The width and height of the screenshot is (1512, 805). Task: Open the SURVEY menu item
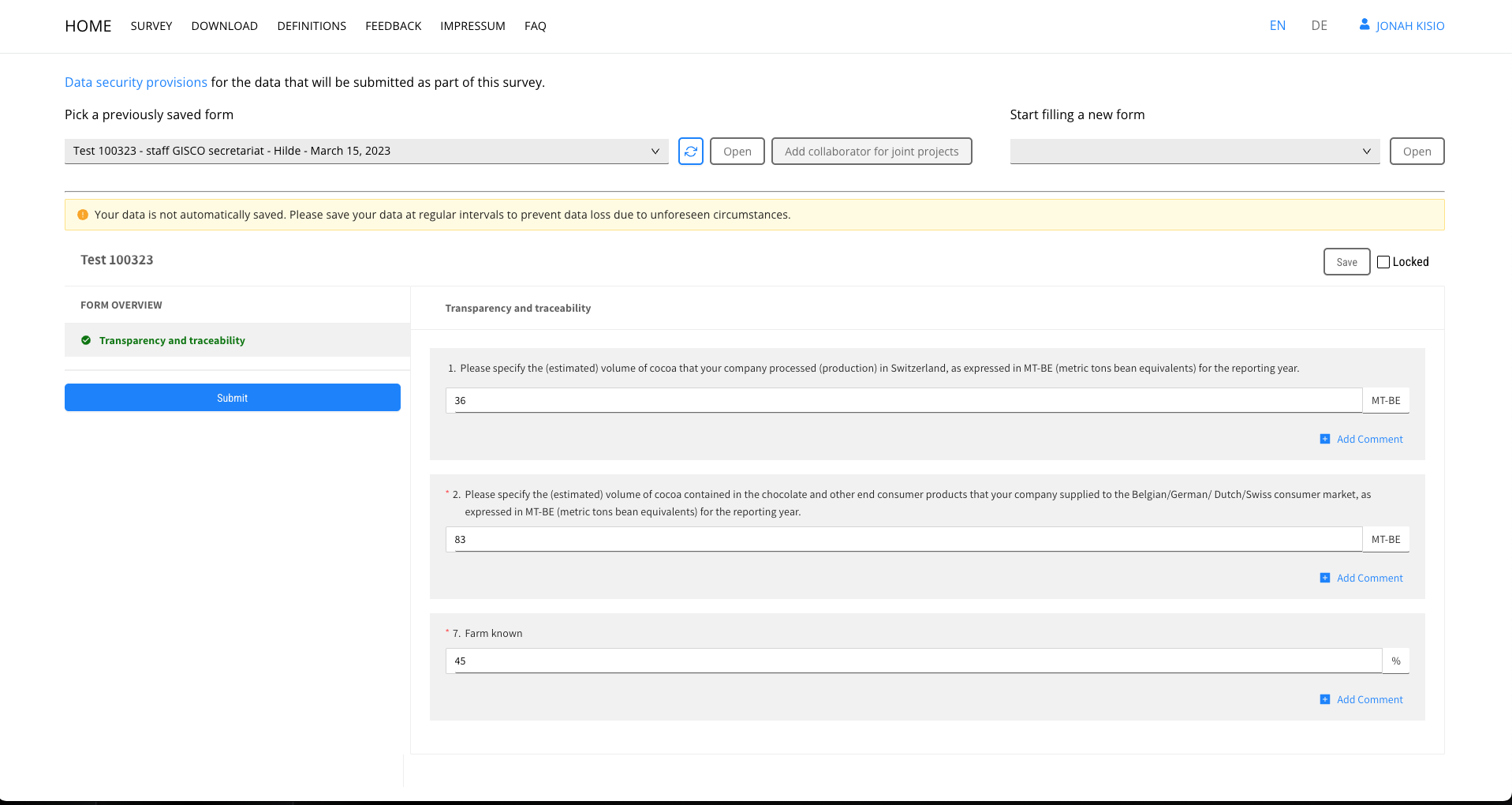click(151, 26)
